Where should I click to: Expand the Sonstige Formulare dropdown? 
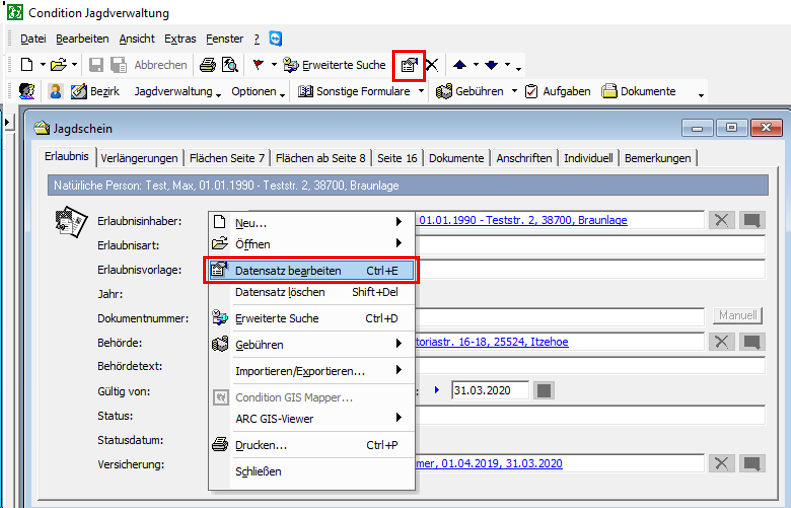362,91
